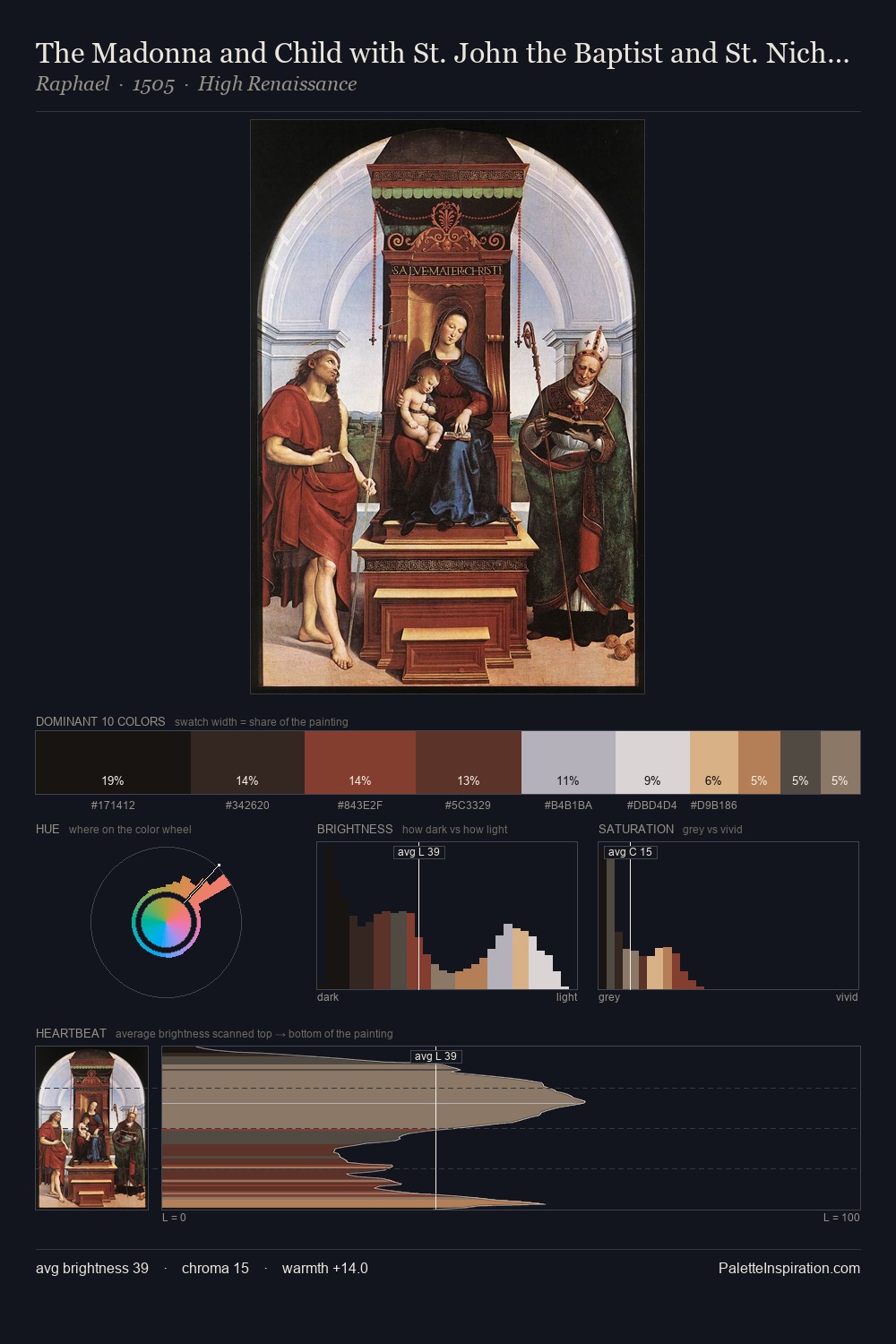Image resolution: width=896 pixels, height=1344 pixels.
Task: Choose the 13% maroon-brown #5C3329 swatch
Action: (x=469, y=762)
